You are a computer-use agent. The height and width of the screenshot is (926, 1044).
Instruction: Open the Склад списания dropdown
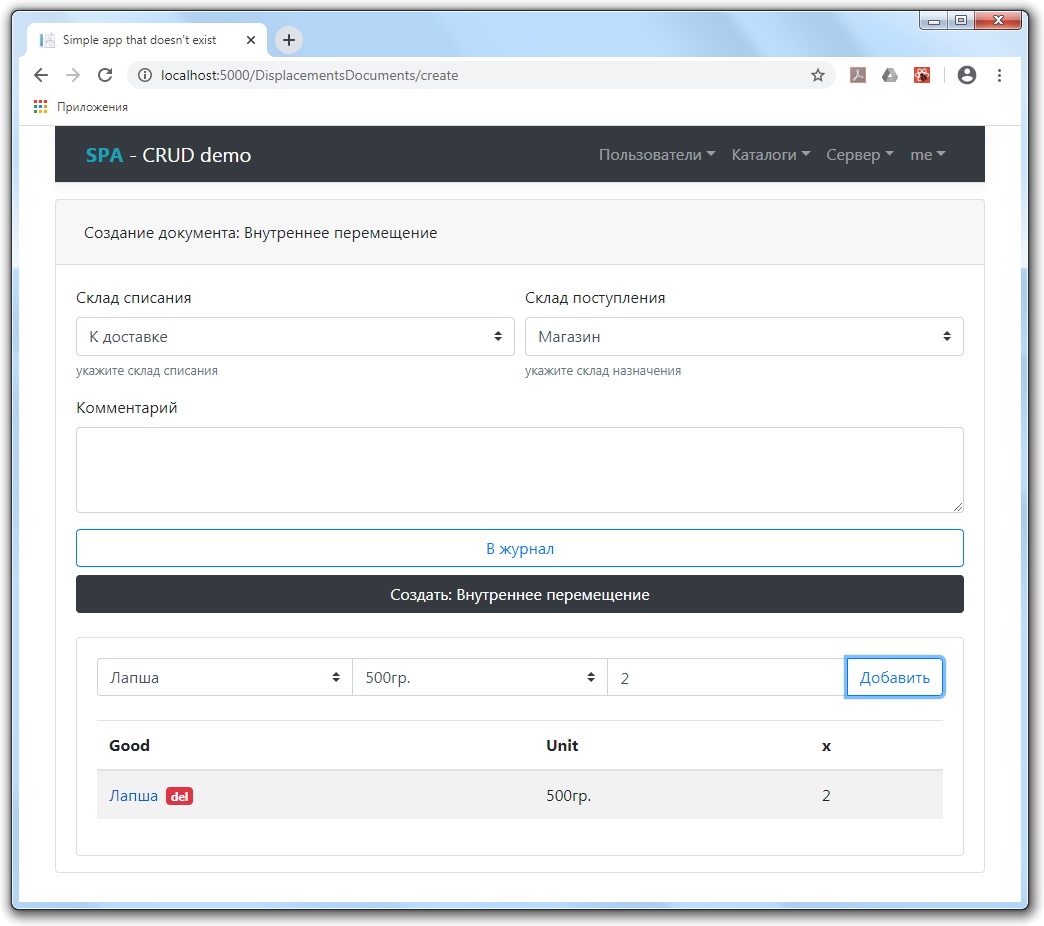click(x=295, y=336)
